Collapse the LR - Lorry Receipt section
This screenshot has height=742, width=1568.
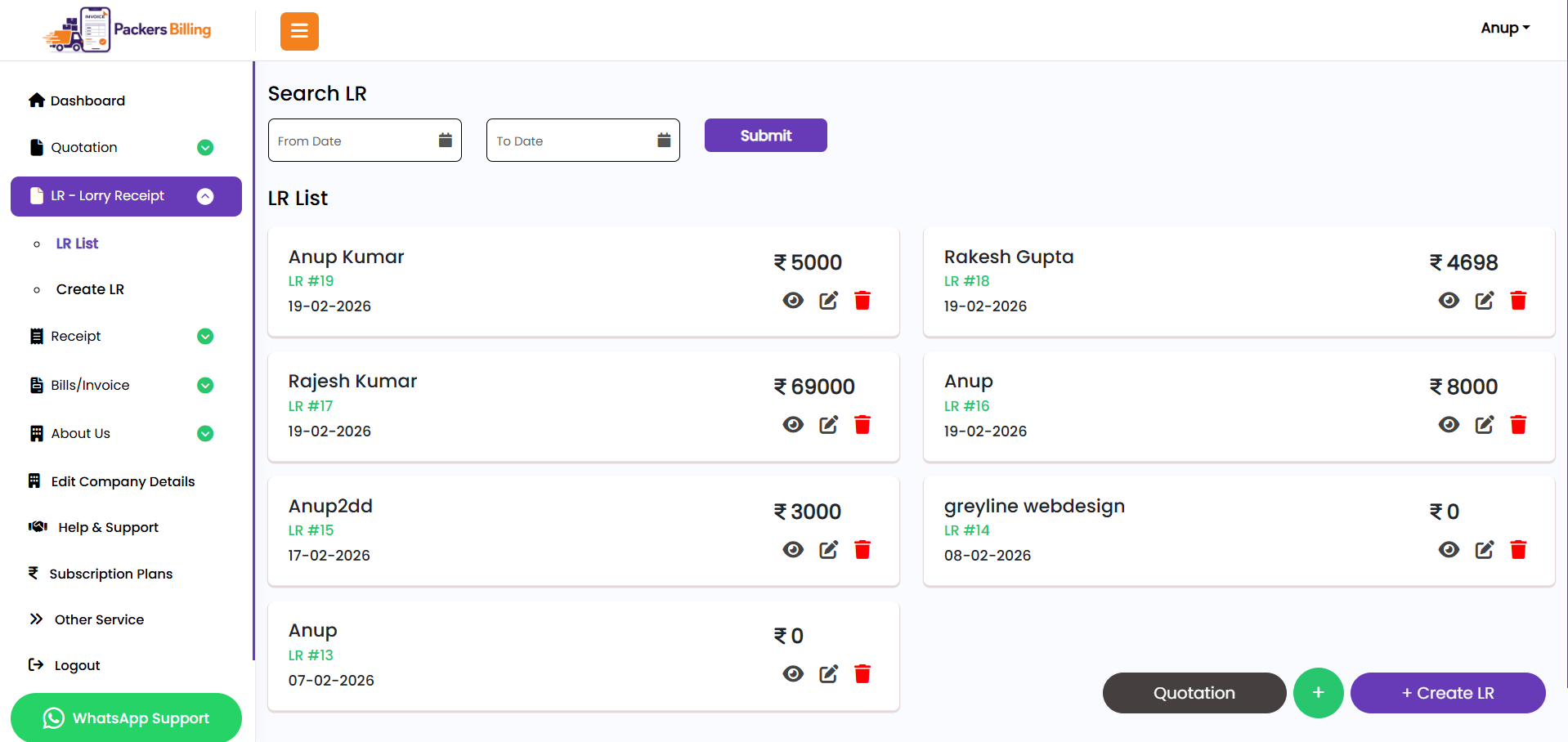pos(204,196)
